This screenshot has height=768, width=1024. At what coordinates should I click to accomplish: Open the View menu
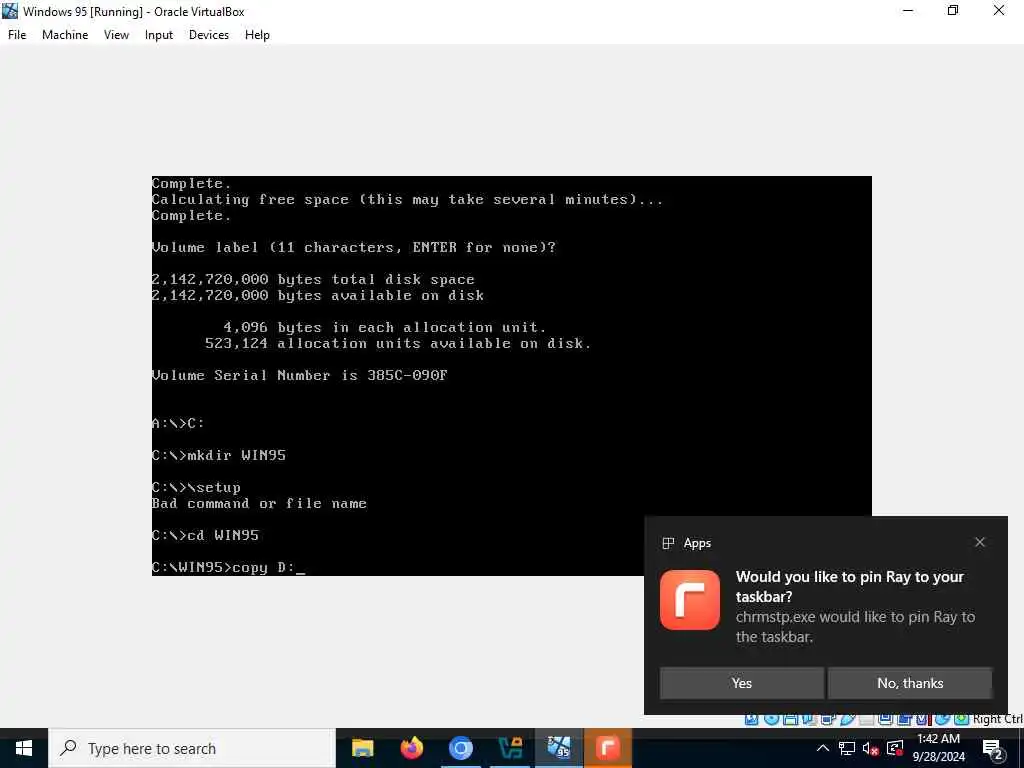pos(116,35)
